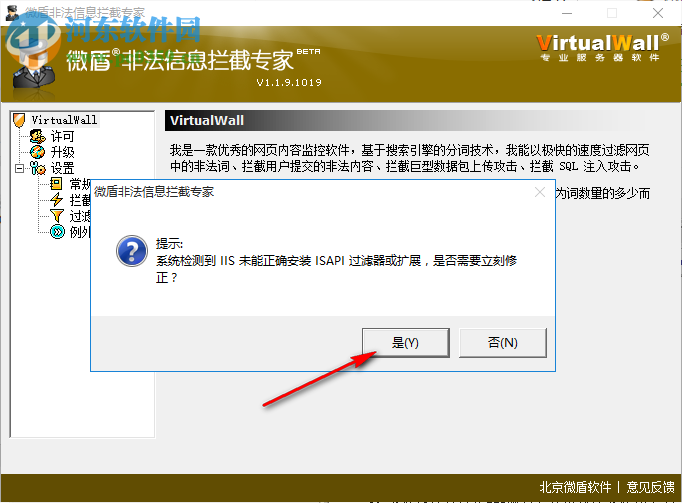Open the 升级 tree item
Screen dimensions: 682x503
coord(63,152)
